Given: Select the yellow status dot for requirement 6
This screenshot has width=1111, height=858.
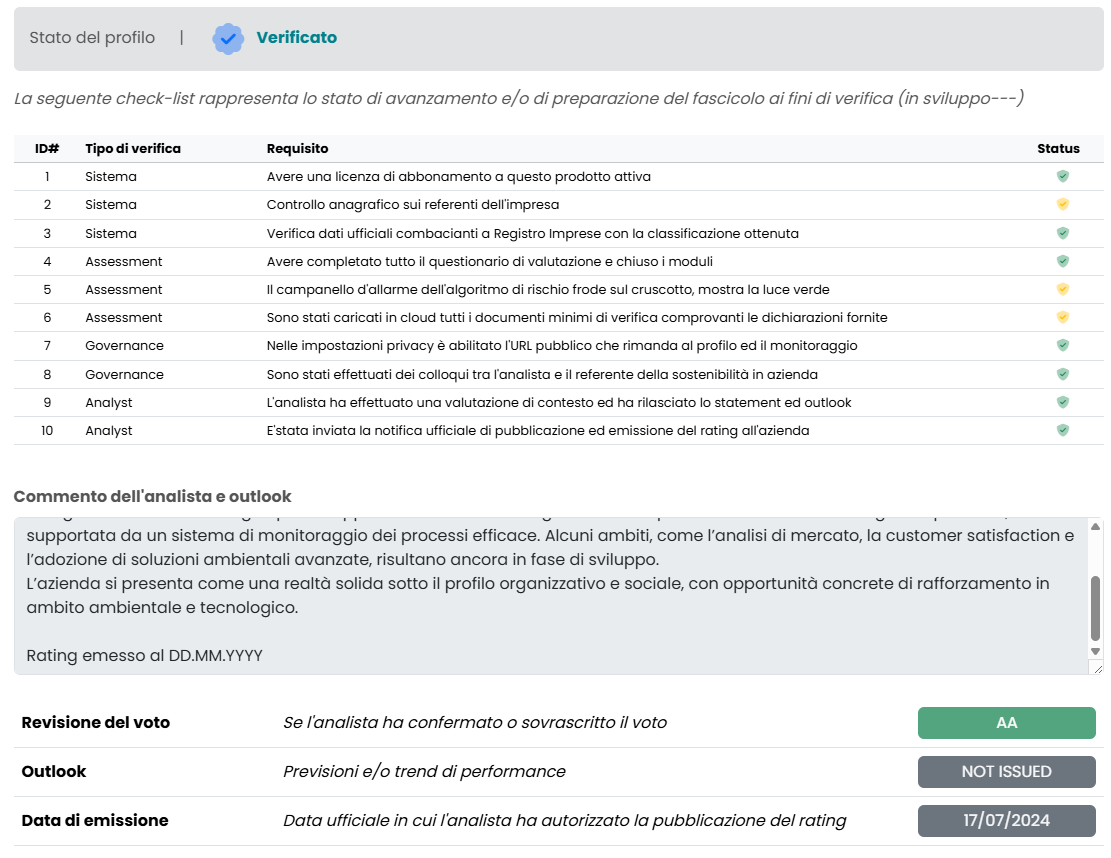Looking at the screenshot, I should click(x=1062, y=317).
